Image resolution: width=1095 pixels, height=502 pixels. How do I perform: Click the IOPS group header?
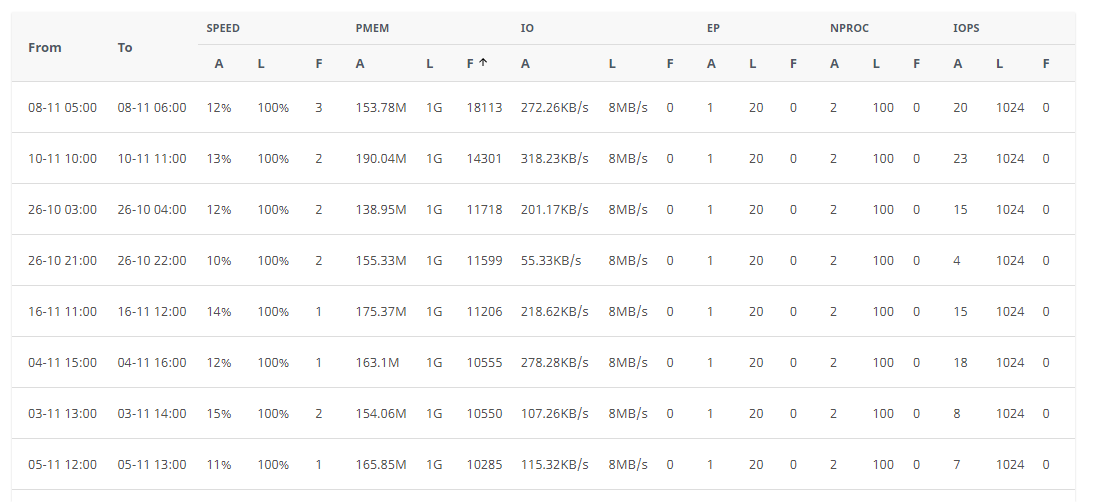coord(966,28)
